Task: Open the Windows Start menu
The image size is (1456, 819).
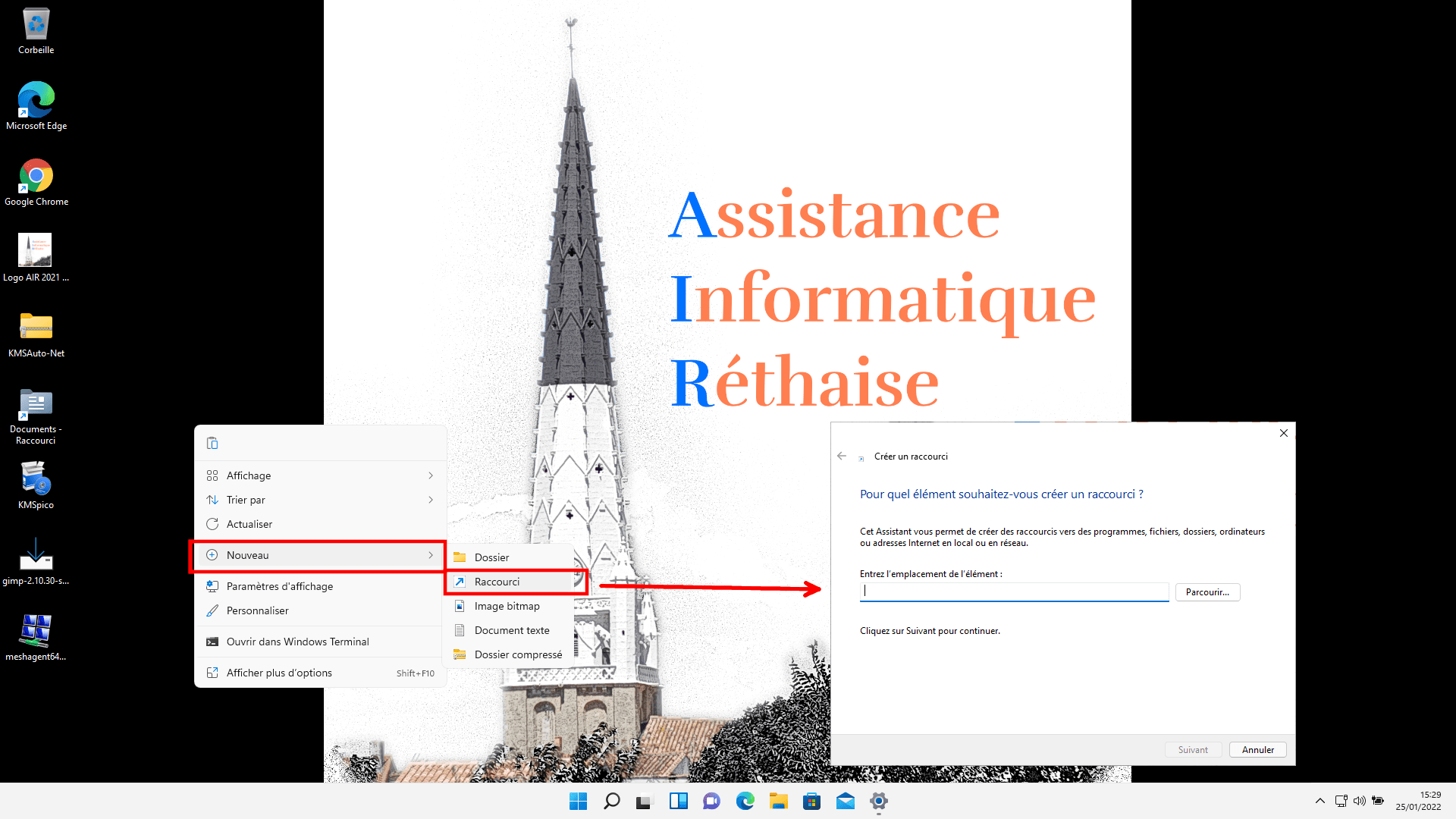Action: pyautogui.click(x=578, y=801)
